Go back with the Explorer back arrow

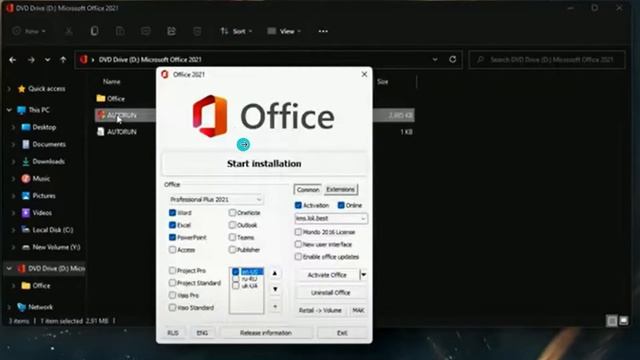[x=13, y=60]
